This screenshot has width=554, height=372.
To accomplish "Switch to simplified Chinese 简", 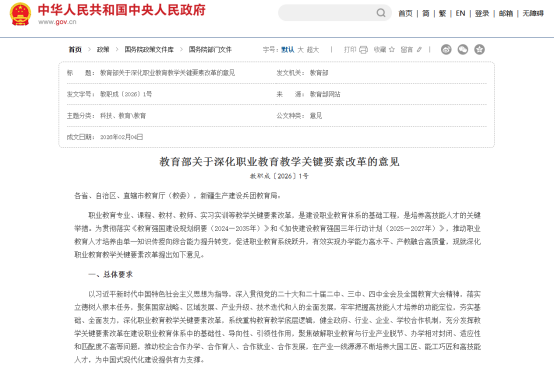I will pyautogui.click(x=426, y=13).
